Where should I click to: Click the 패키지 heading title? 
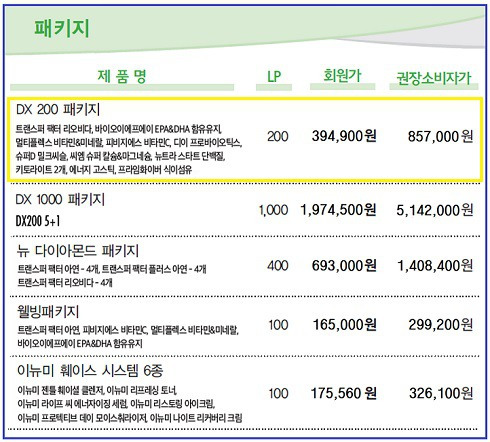coord(62,28)
